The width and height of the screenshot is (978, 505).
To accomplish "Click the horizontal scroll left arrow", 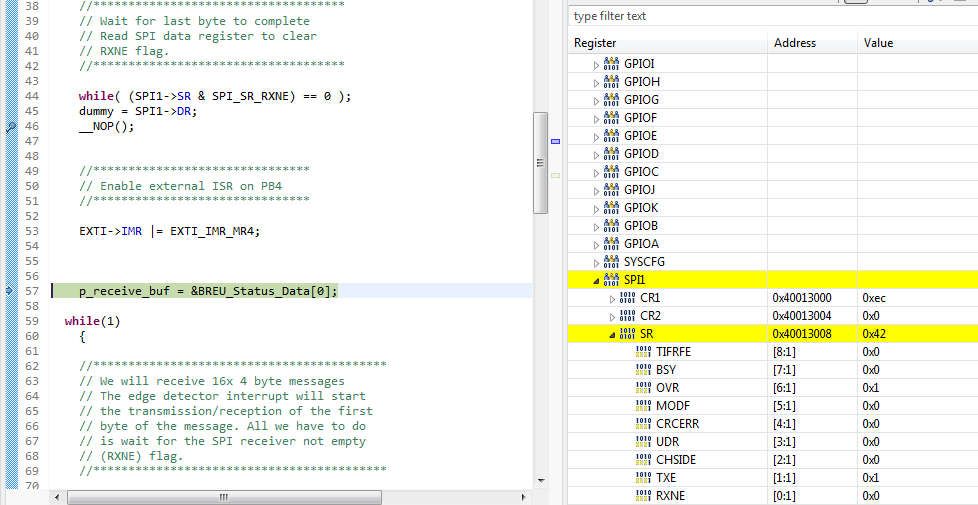I will tap(57, 498).
